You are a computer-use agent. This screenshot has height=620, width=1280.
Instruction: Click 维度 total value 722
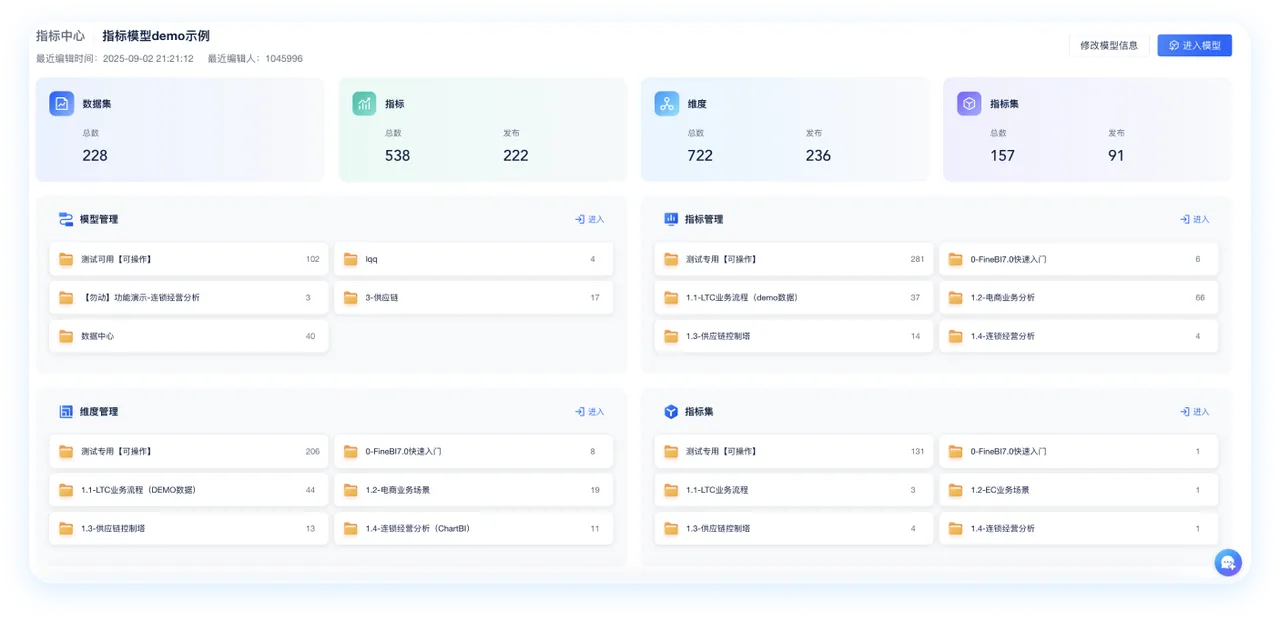(x=700, y=155)
